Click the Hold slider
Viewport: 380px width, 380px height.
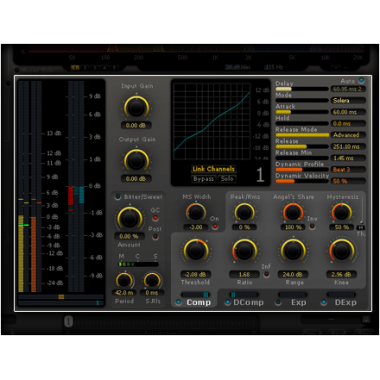(302, 124)
